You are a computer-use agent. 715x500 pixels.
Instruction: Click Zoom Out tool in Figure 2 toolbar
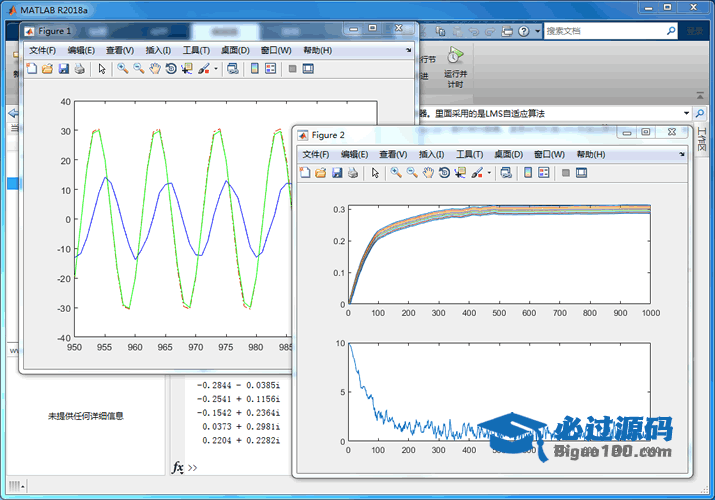click(411, 173)
